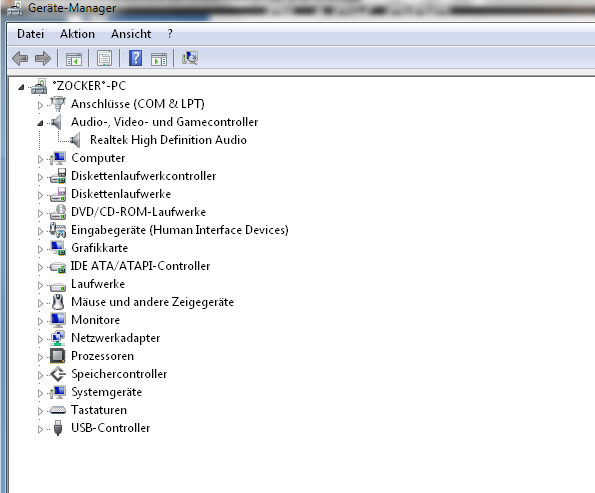Click the Grafikkarte display adapter icon
The image size is (595, 493).
[58, 248]
